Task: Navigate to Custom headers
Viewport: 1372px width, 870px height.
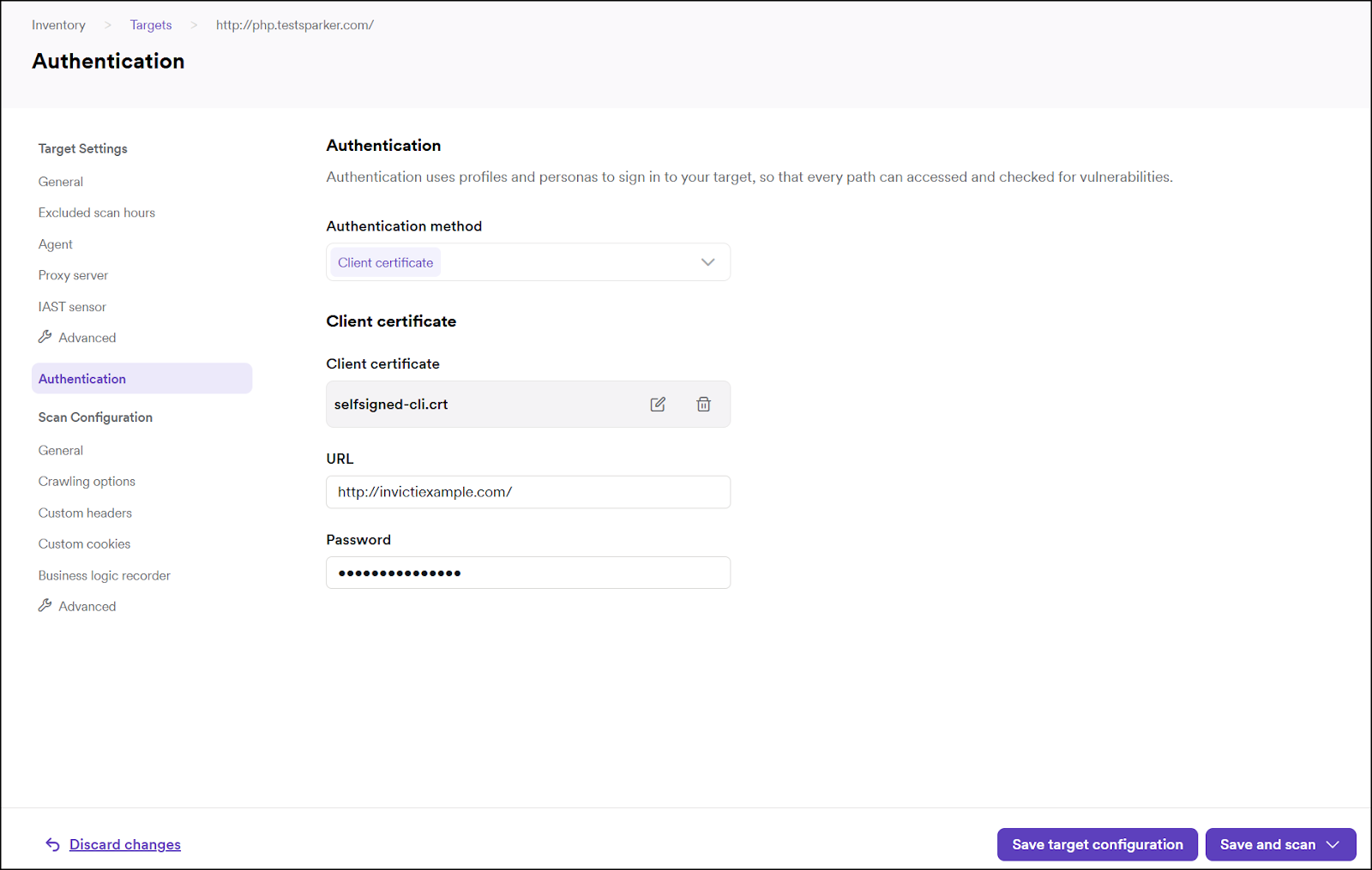Action: pyautogui.click(x=85, y=513)
